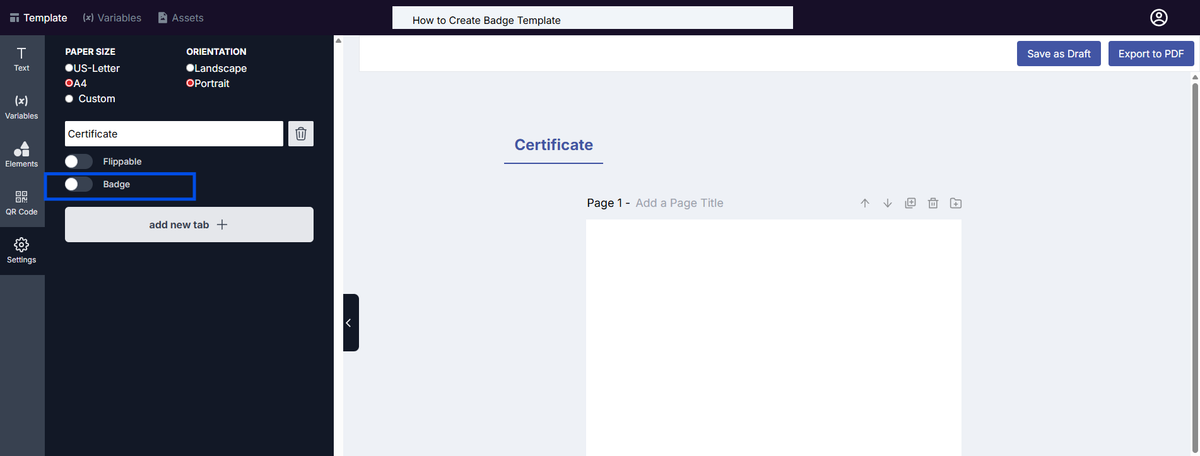Viewport: 1200px width, 456px height.
Task: Click the PAPER SIZE heading
Action: (x=92, y=51)
